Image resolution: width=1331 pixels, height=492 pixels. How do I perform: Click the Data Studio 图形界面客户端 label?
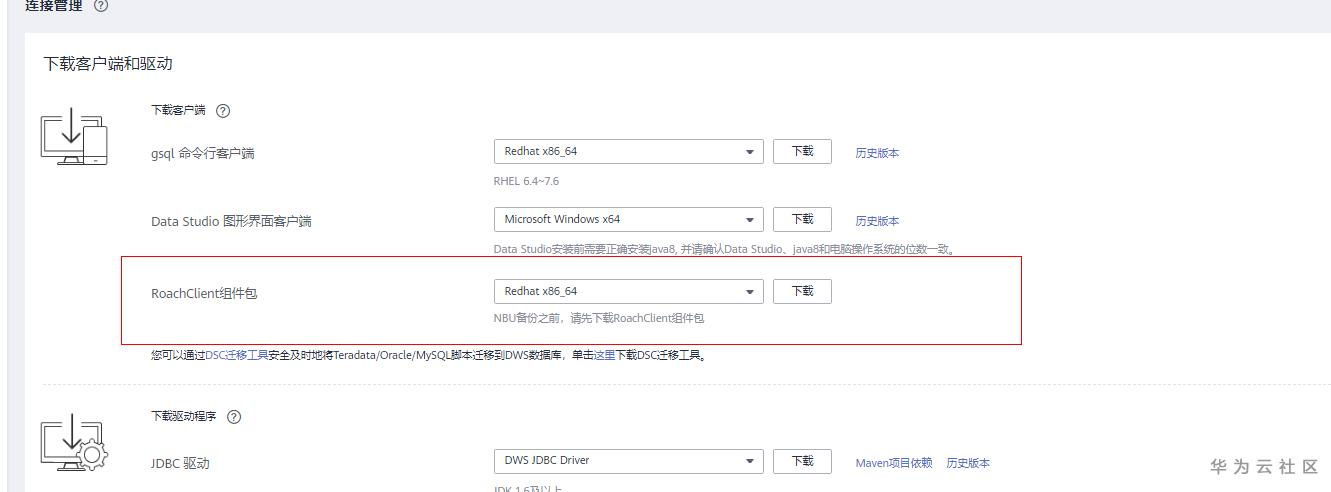[231, 221]
